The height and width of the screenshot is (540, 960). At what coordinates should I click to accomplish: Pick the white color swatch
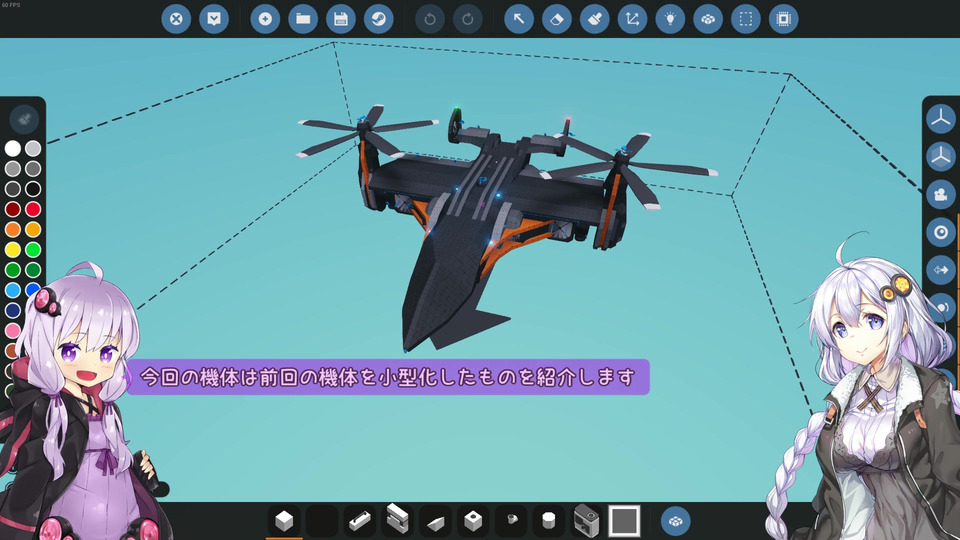[13, 149]
